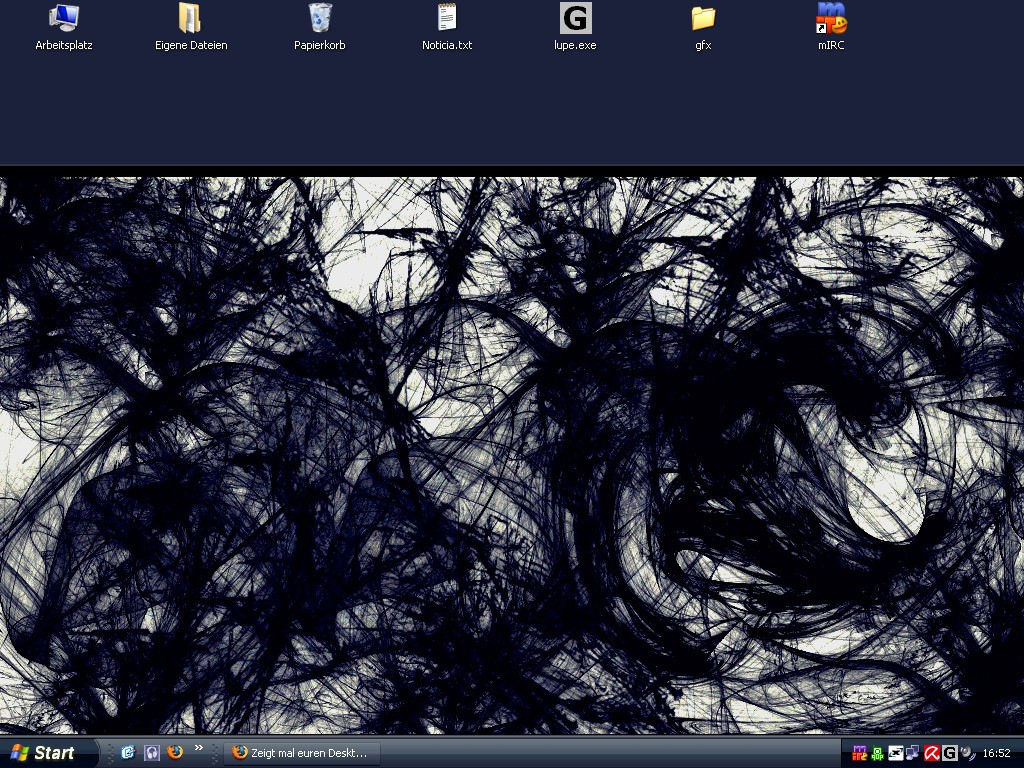Viewport: 1024px width, 768px height.
Task: Switch to 'Zeigt mal euren Deskt...' taskbar window
Action: [x=302, y=753]
